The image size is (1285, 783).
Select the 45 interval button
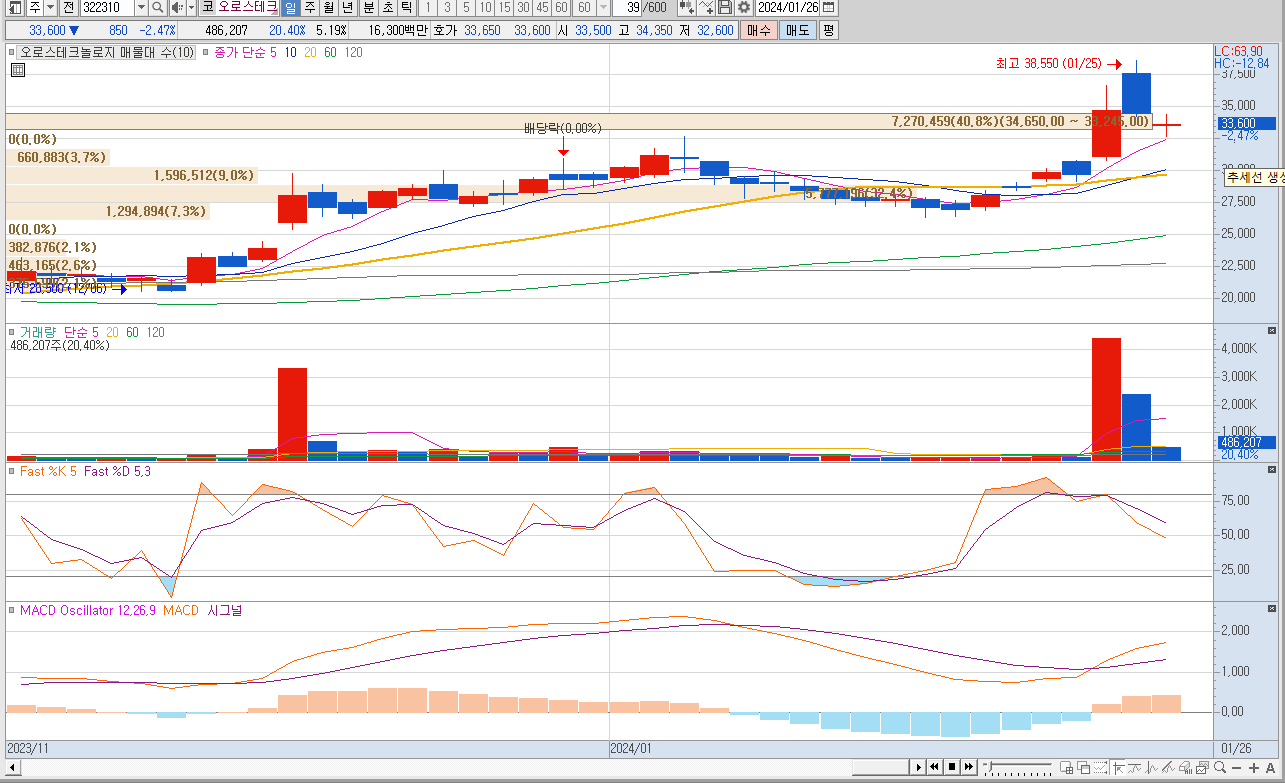pyautogui.click(x=544, y=7)
